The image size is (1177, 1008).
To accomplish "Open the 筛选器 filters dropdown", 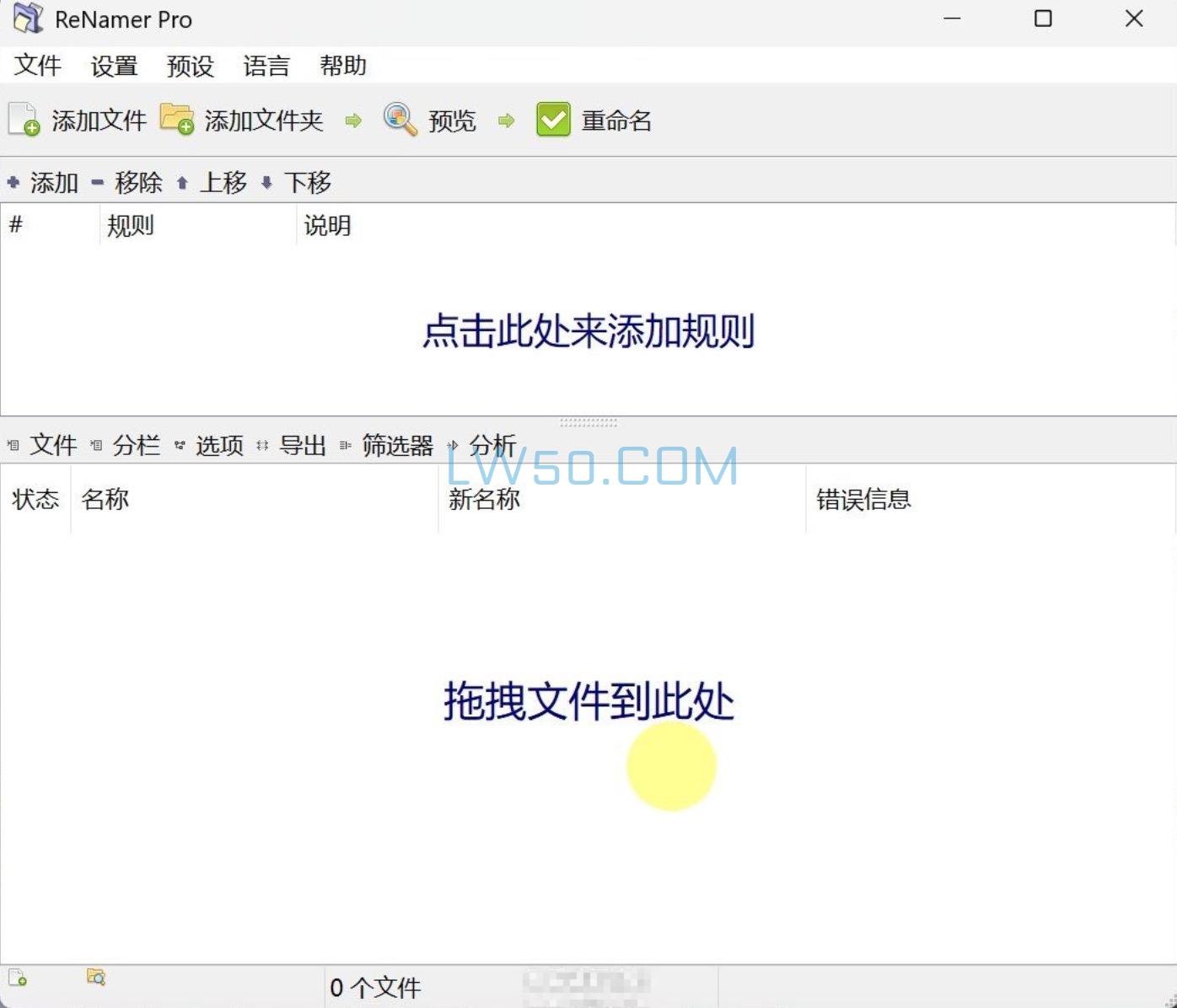I will (387, 444).
